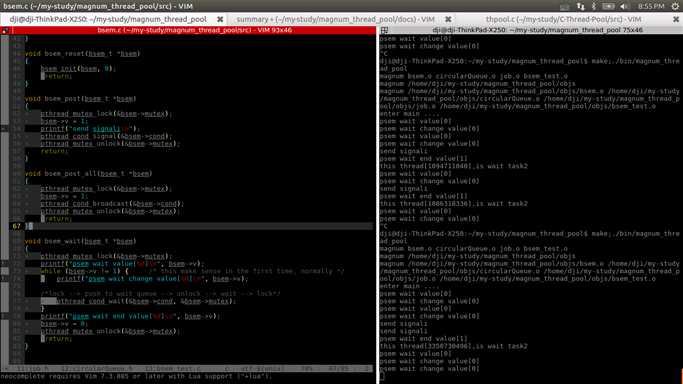Click the void bsem_wait function line
The height and width of the screenshot is (384, 683).
(81, 241)
